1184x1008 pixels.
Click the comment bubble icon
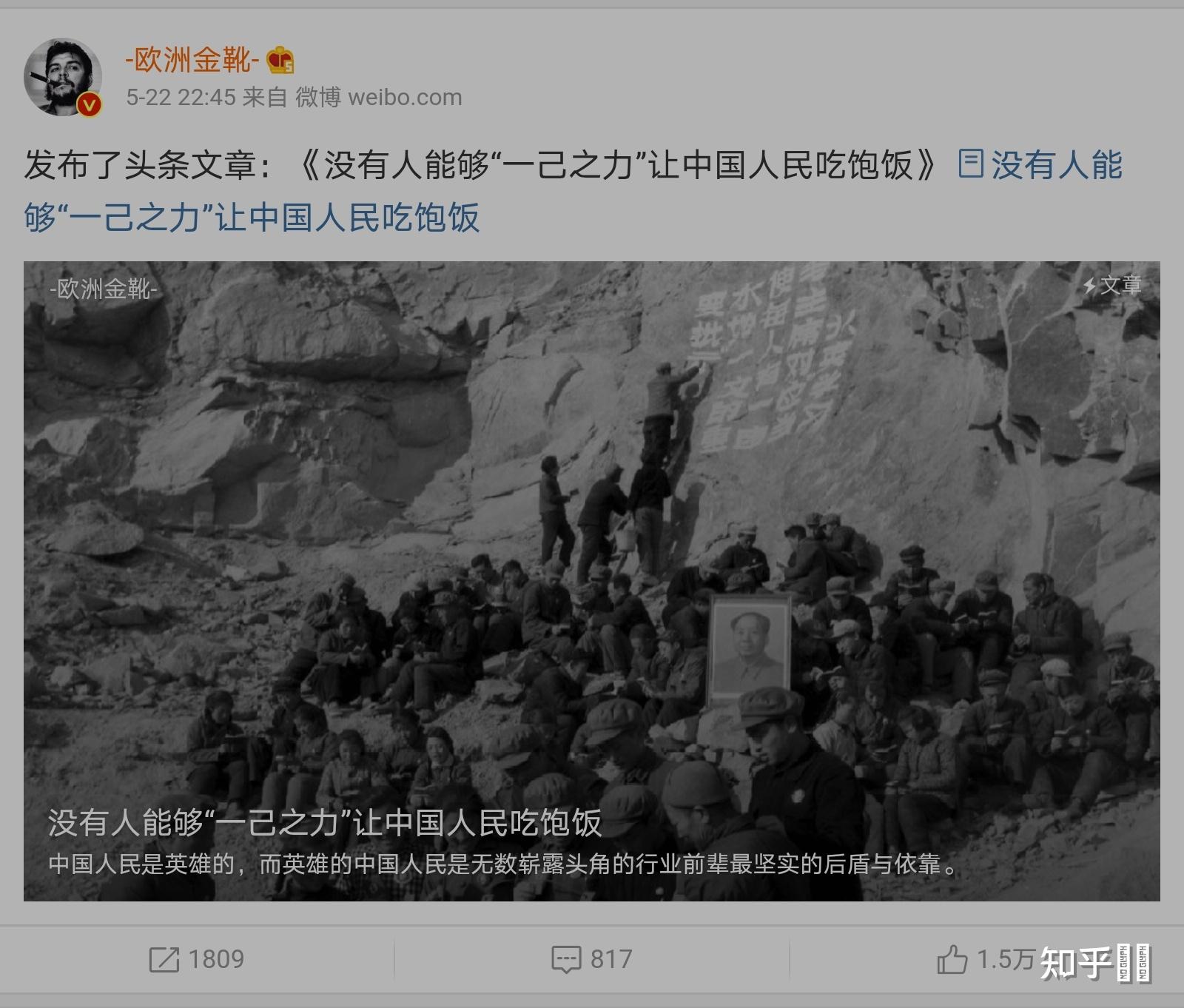tap(566, 960)
